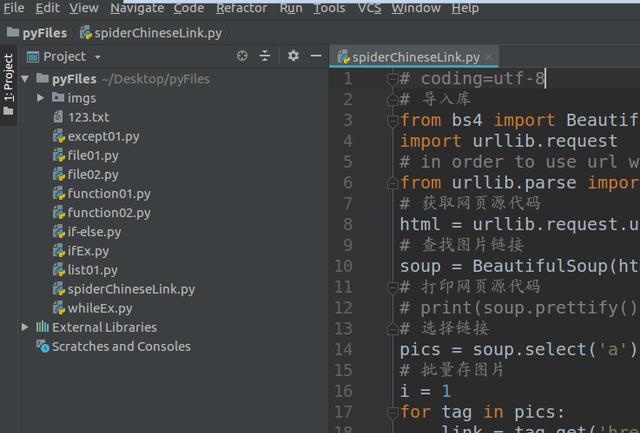
Task: Select file02.py in project tree
Action: click(x=93, y=175)
